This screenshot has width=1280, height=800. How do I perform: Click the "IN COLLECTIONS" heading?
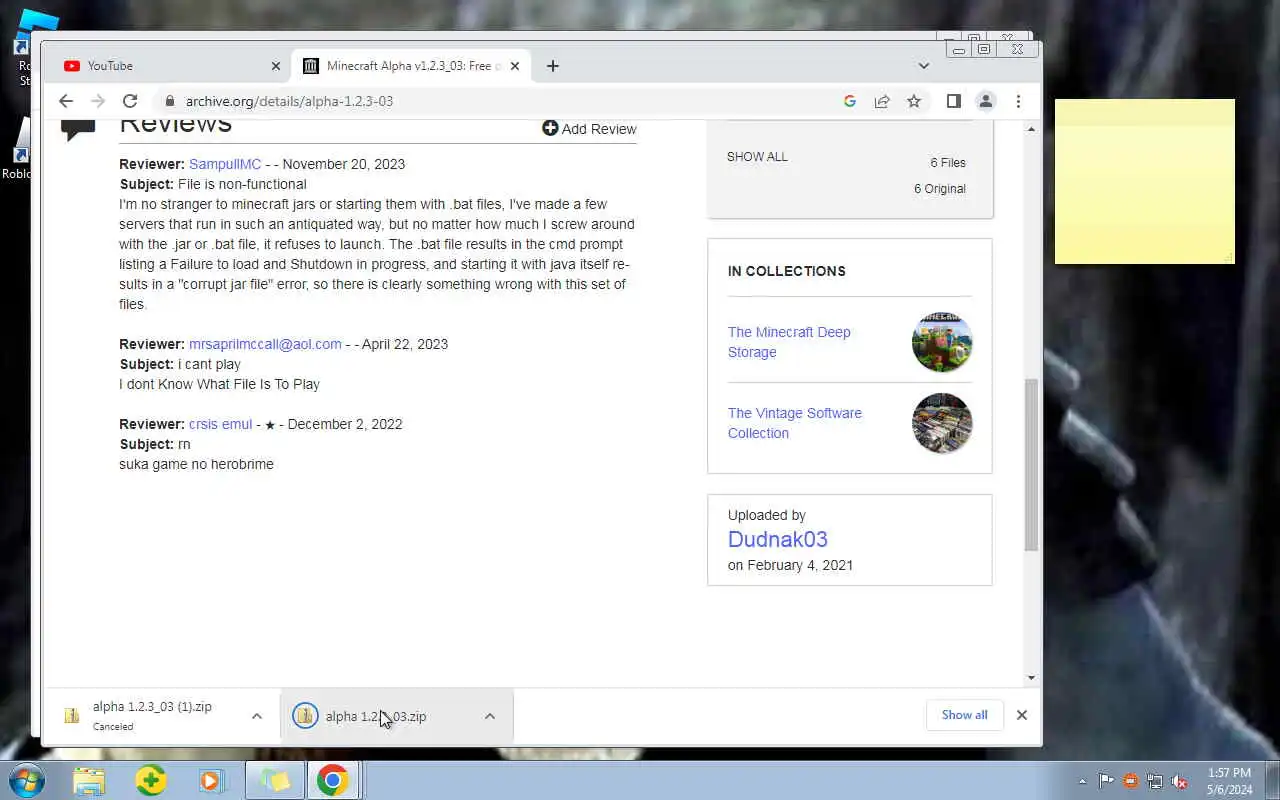[x=787, y=271]
